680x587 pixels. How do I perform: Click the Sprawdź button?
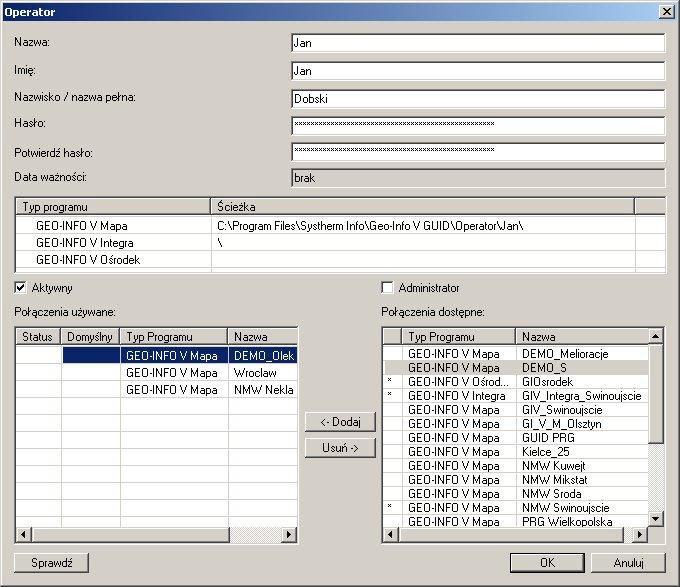pos(52,563)
